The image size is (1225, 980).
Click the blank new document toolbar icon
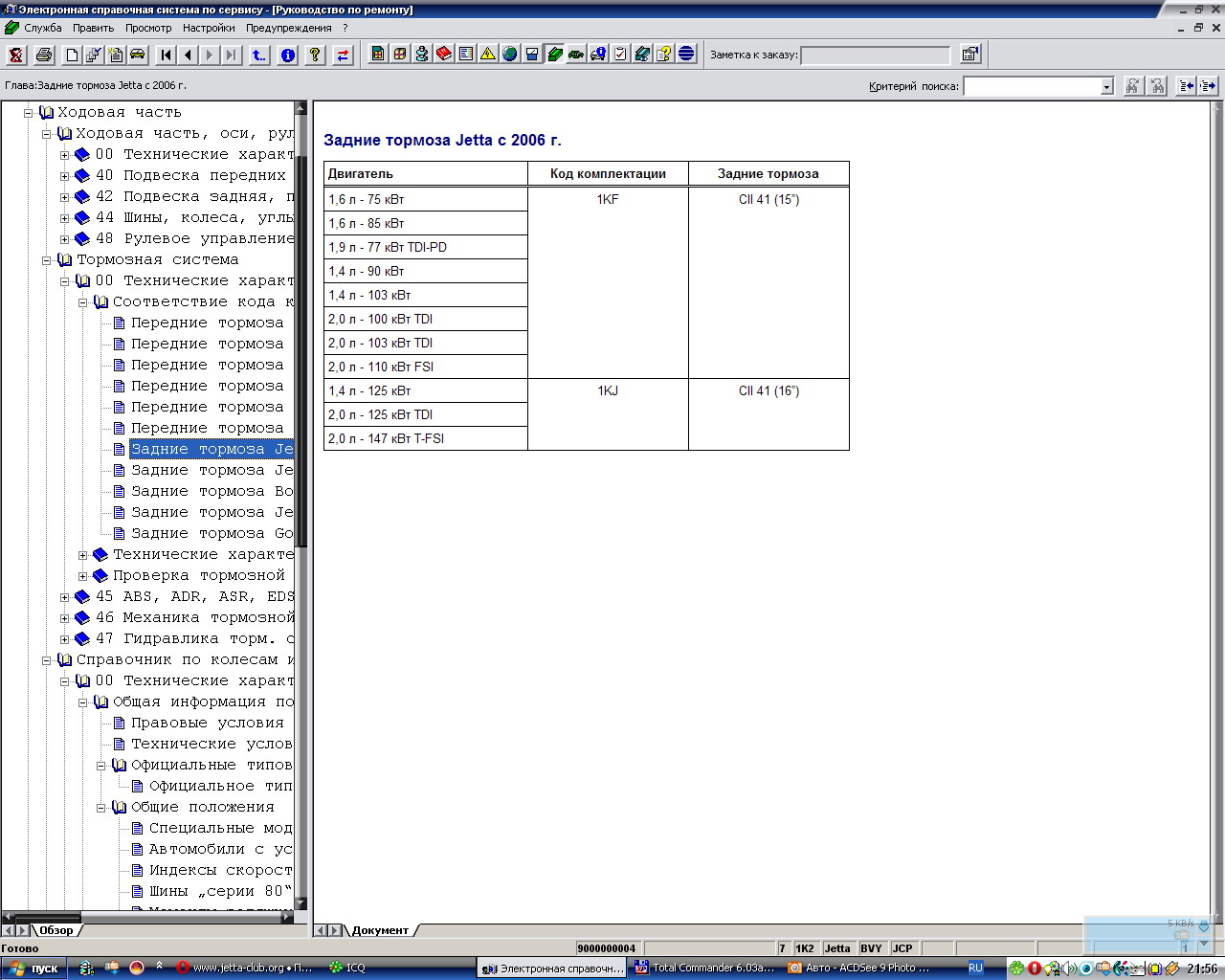(x=71, y=55)
